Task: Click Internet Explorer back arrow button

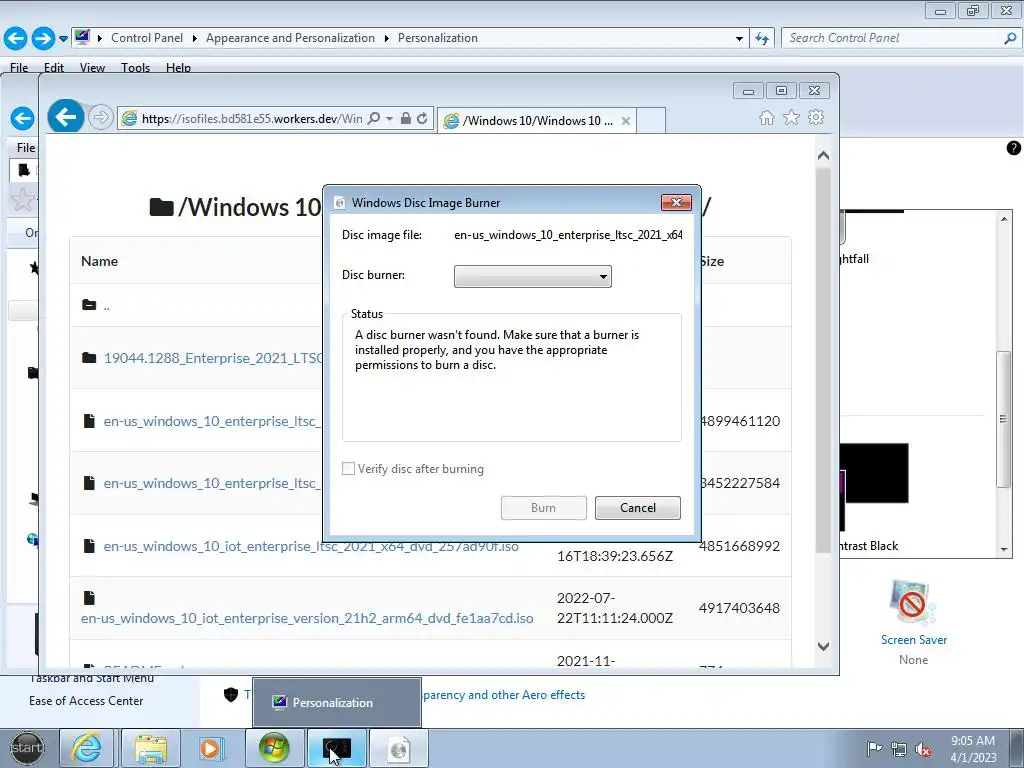Action: (x=66, y=118)
